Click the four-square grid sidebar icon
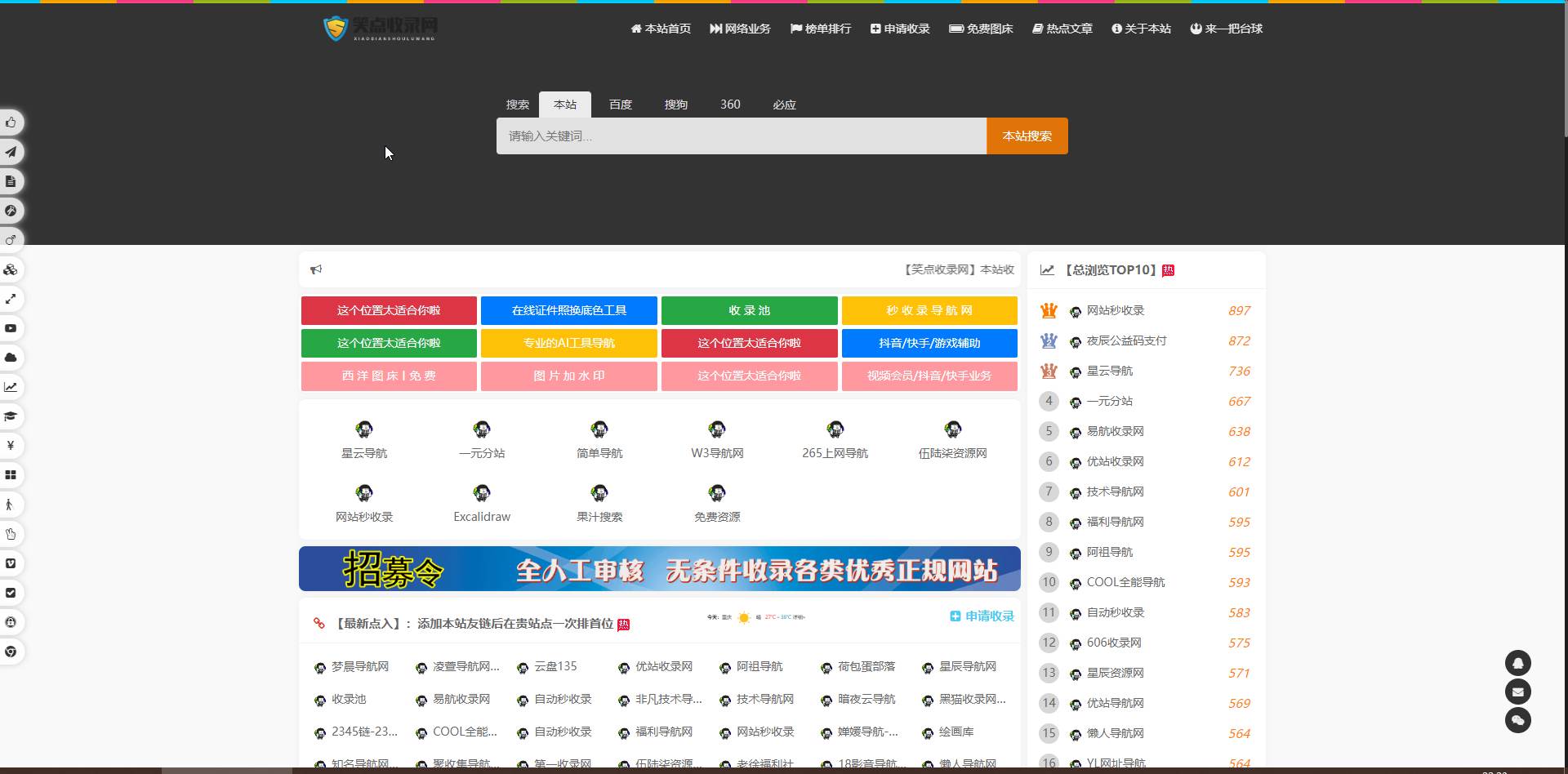1568x774 pixels. point(11,475)
